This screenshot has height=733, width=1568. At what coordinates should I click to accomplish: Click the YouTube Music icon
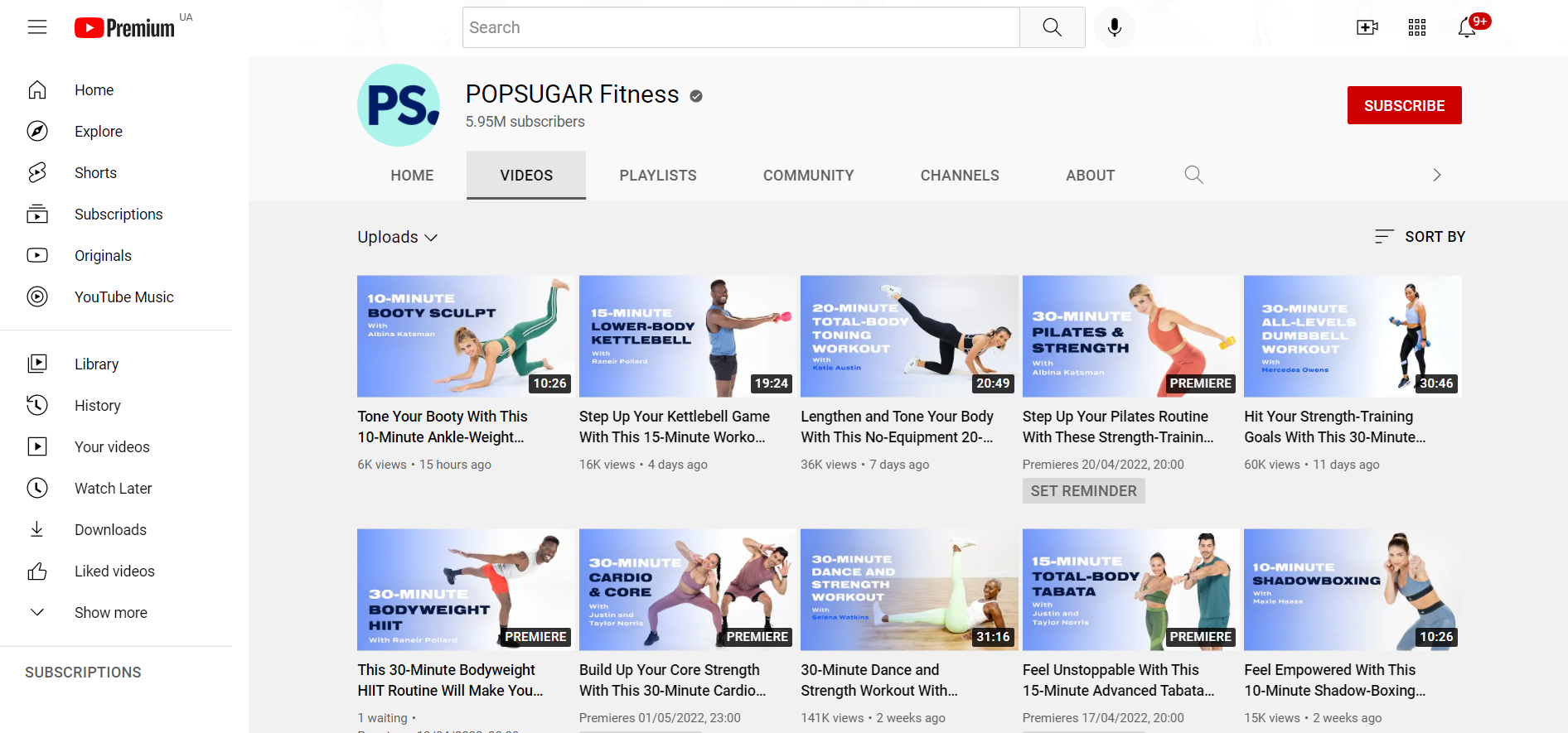pos(37,297)
